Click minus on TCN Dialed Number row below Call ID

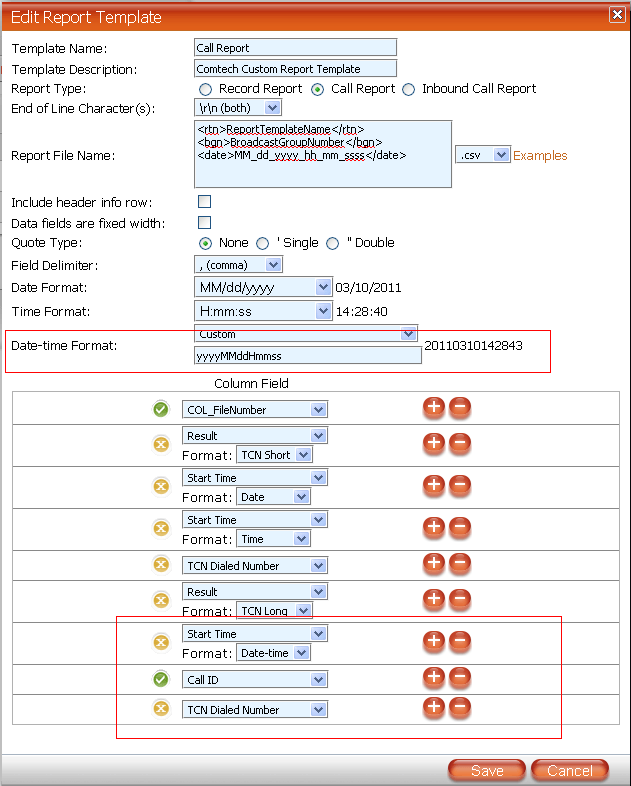pos(460,707)
